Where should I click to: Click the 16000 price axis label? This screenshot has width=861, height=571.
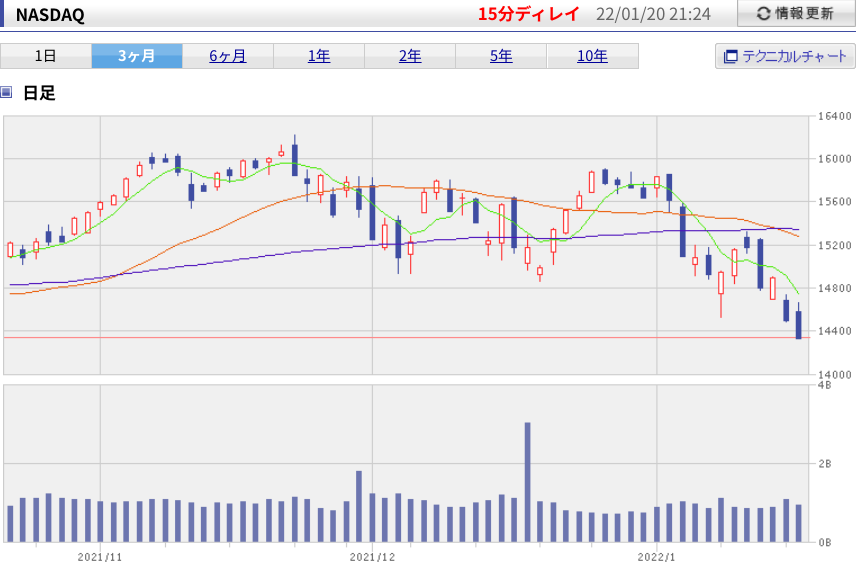click(835, 159)
